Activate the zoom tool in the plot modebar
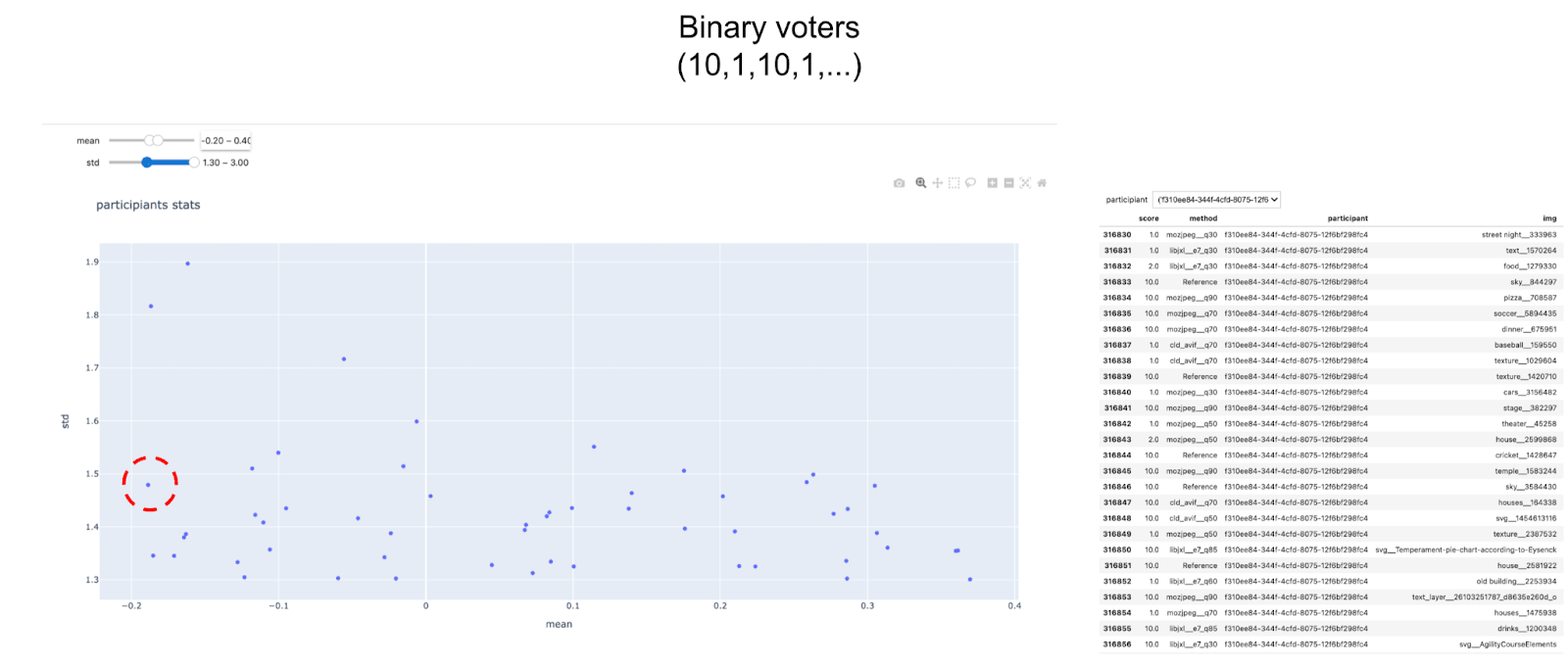Viewport: 1568px width, 666px height. 920,183
